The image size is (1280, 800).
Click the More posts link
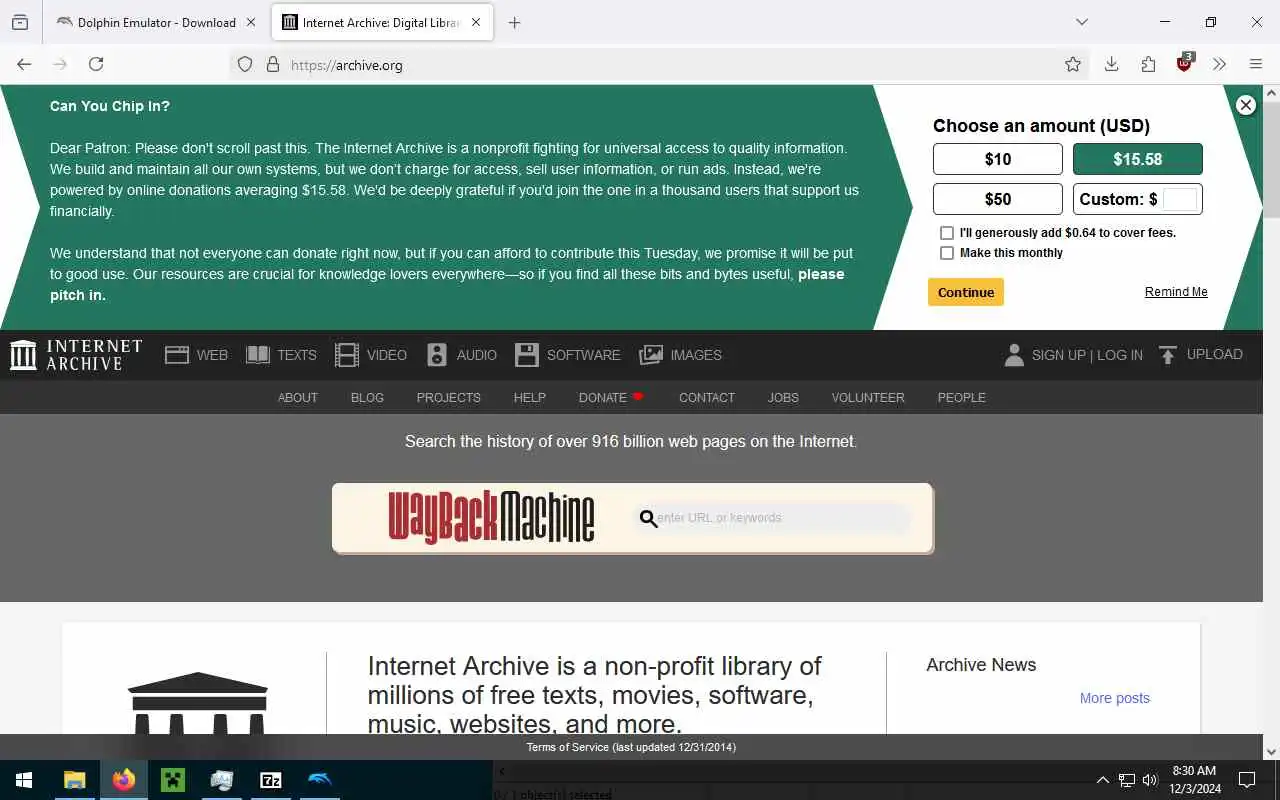[x=1115, y=698]
